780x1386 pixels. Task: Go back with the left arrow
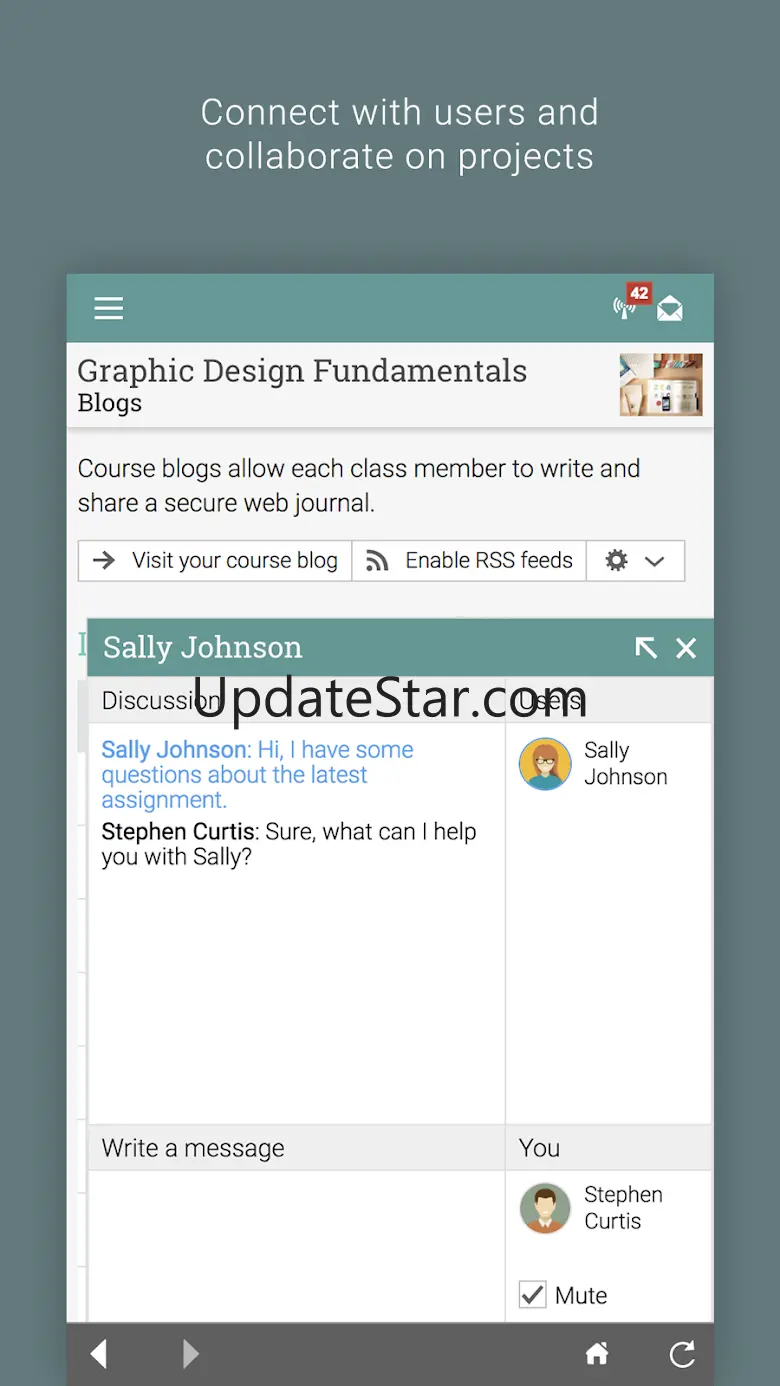[99, 1354]
